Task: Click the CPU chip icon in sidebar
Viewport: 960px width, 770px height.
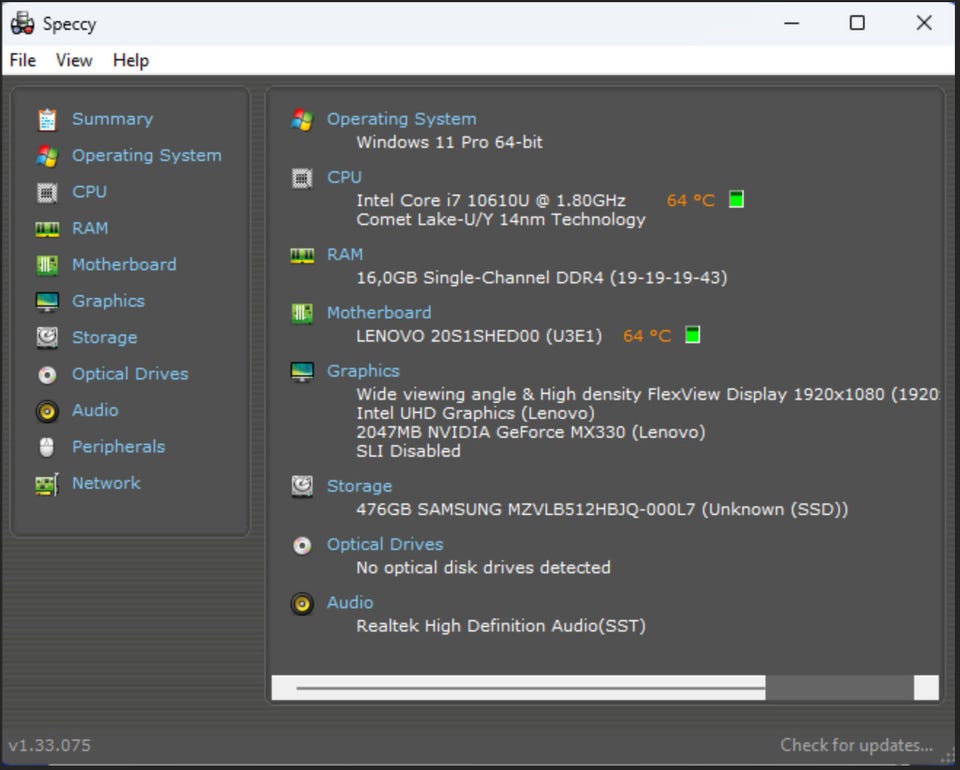Action: (x=47, y=192)
